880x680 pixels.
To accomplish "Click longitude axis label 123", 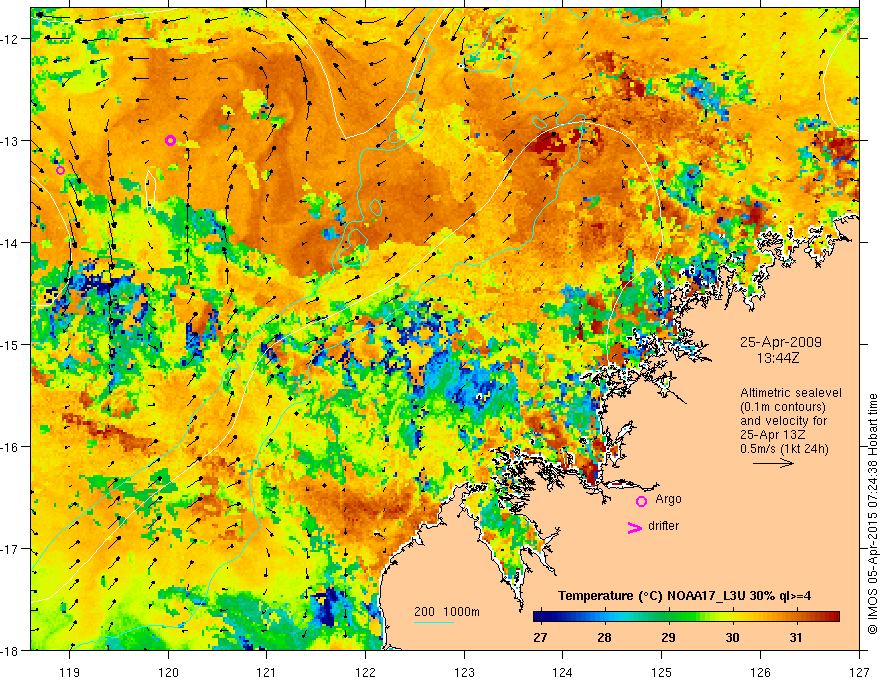I will pyautogui.click(x=464, y=672).
